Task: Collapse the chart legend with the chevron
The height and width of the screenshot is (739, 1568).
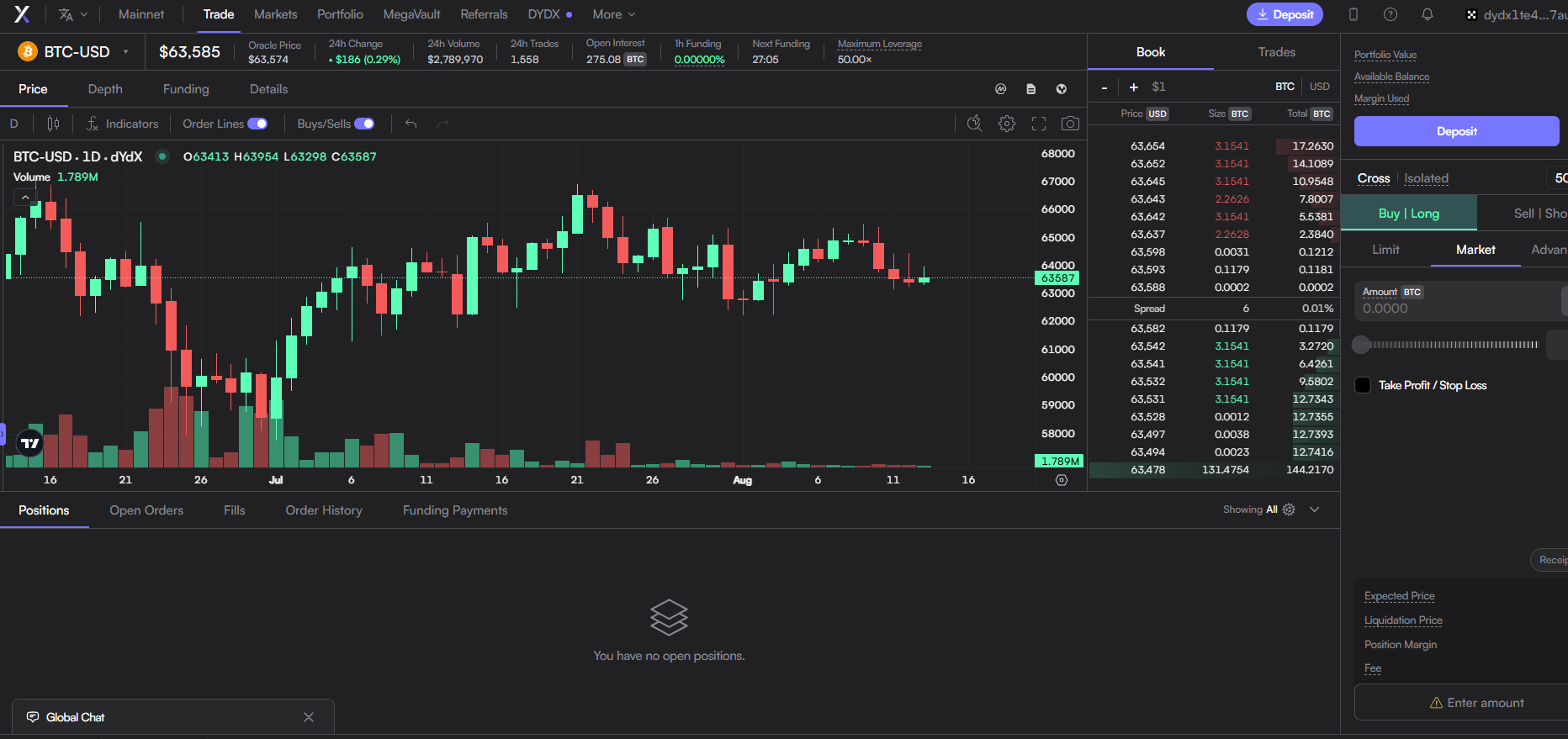Action: tap(25, 198)
